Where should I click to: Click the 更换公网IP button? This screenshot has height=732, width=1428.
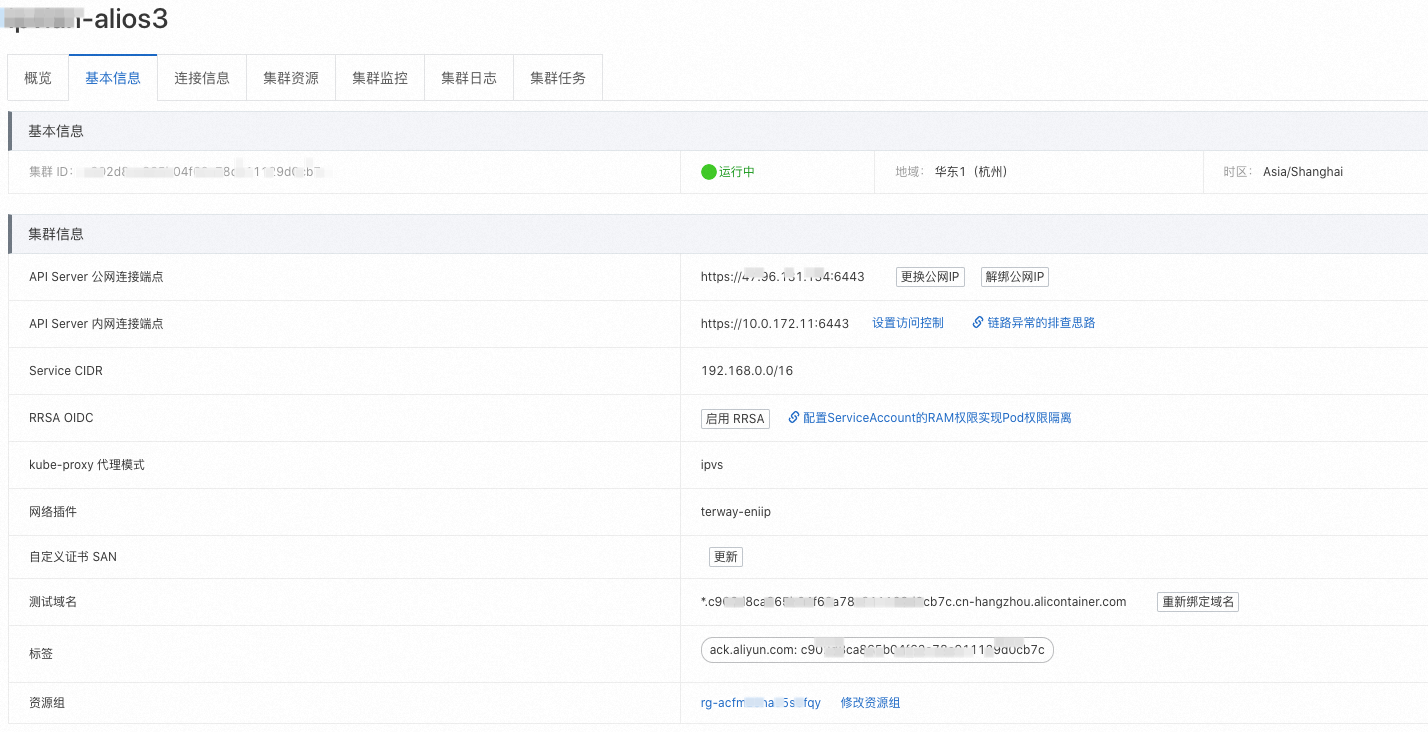click(930, 277)
